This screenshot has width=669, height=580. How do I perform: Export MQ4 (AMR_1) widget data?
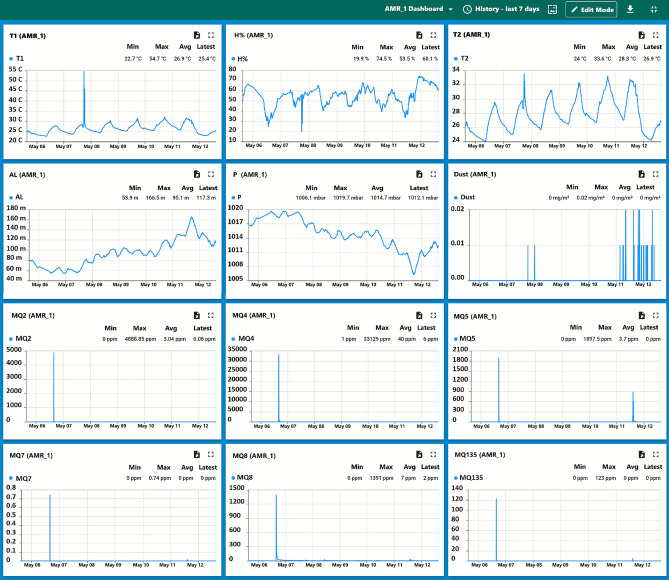pyautogui.click(x=419, y=315)
